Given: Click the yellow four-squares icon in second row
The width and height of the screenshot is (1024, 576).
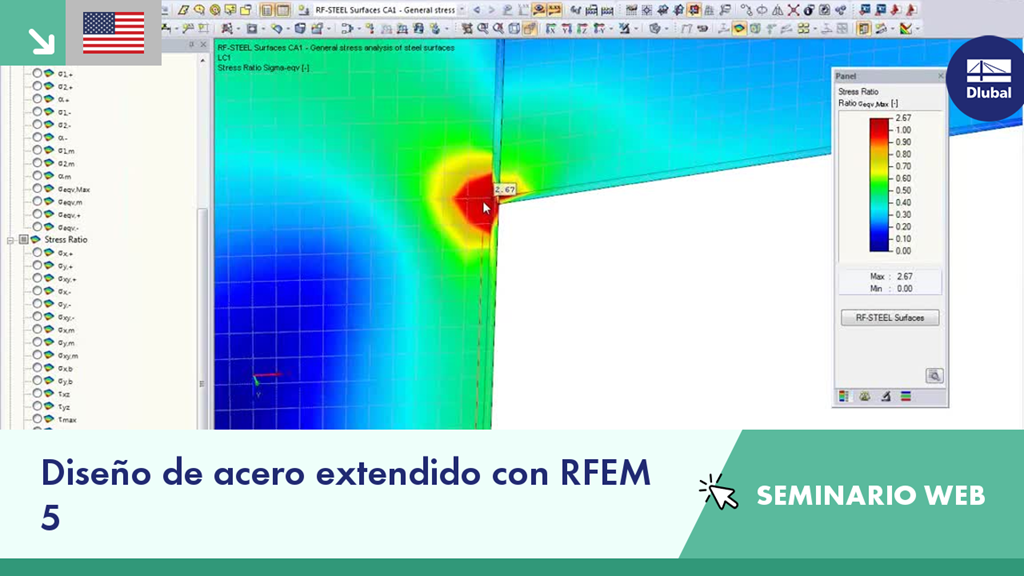Looking at the screenshot, I should [803, 28].
